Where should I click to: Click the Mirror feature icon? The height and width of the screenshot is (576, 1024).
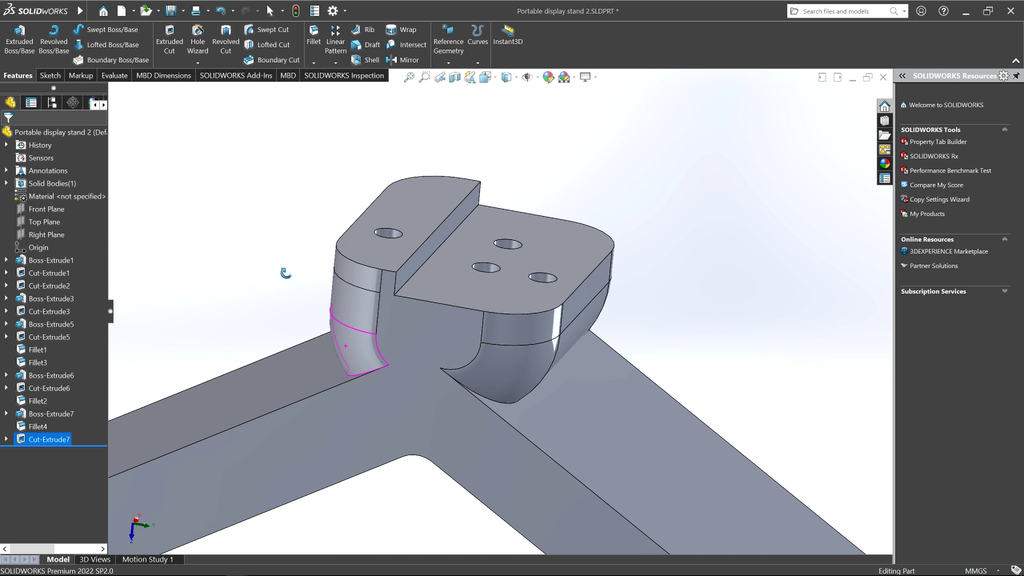tap(401, 60)
